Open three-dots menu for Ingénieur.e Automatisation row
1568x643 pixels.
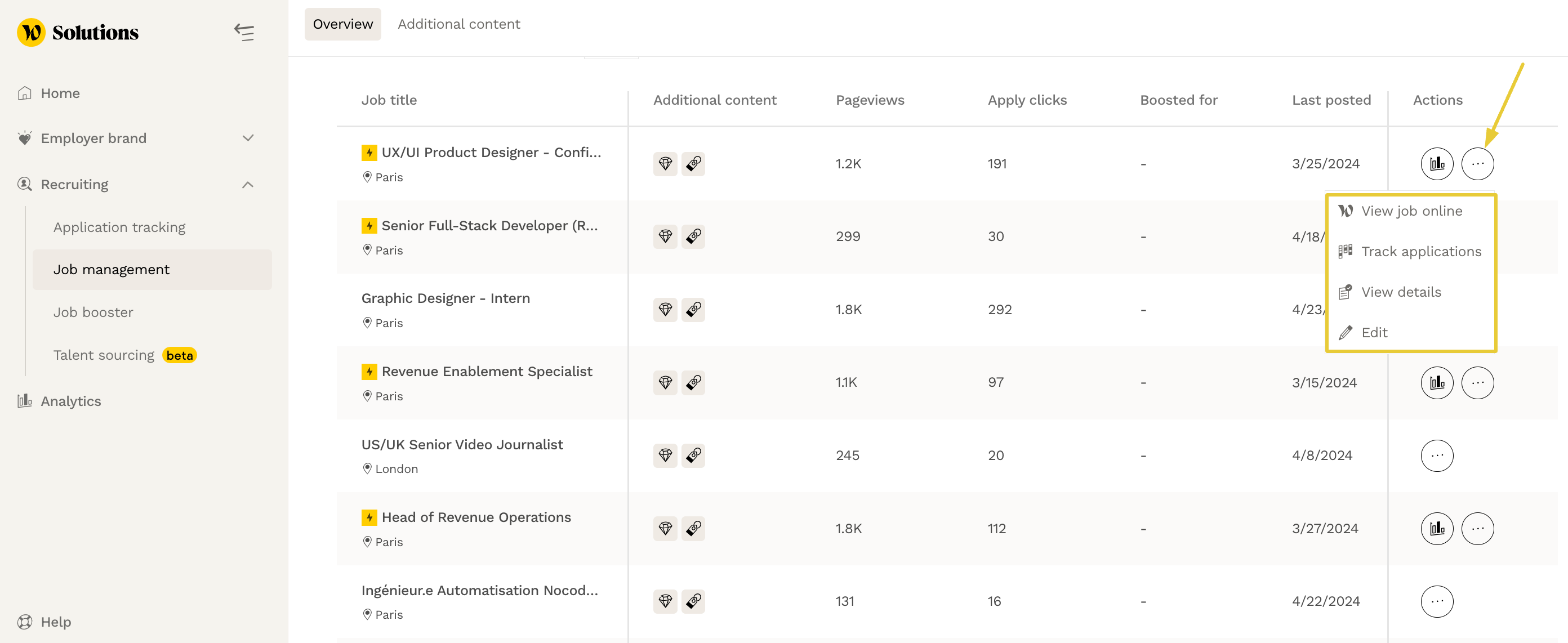pyautogui.click(x=1437, y=602)
